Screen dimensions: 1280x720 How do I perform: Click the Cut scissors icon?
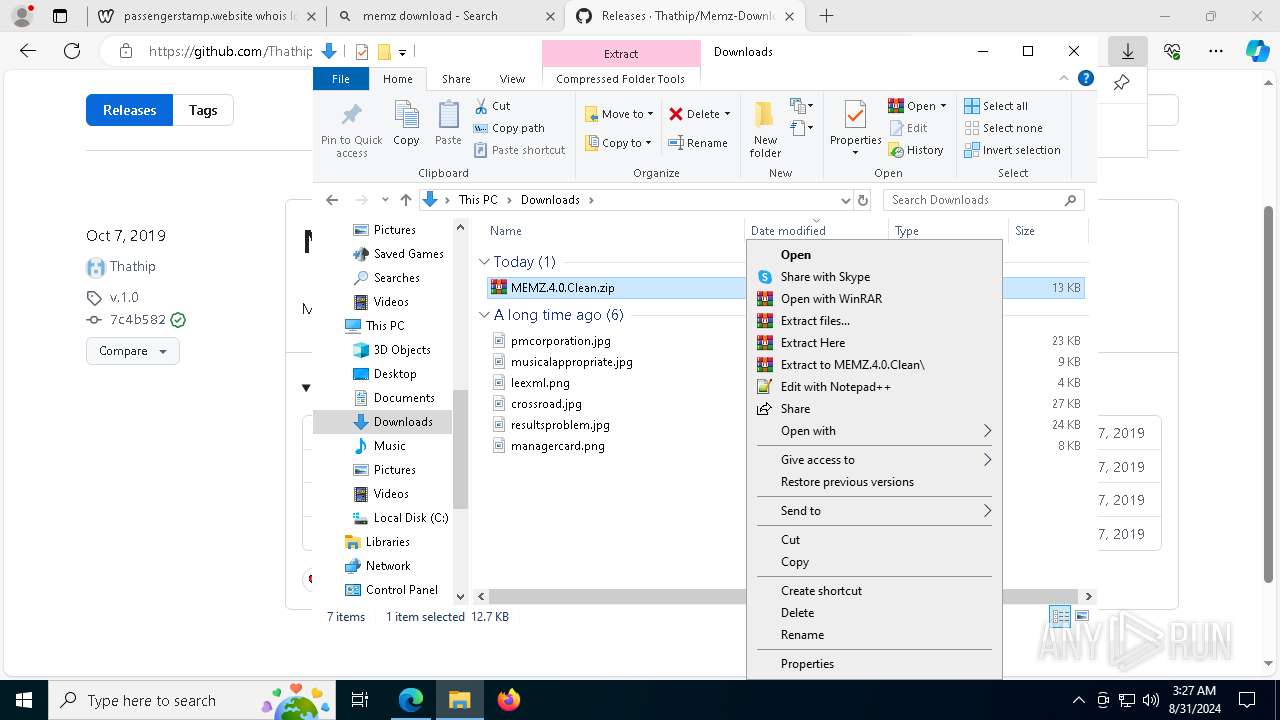click(481, 106)
